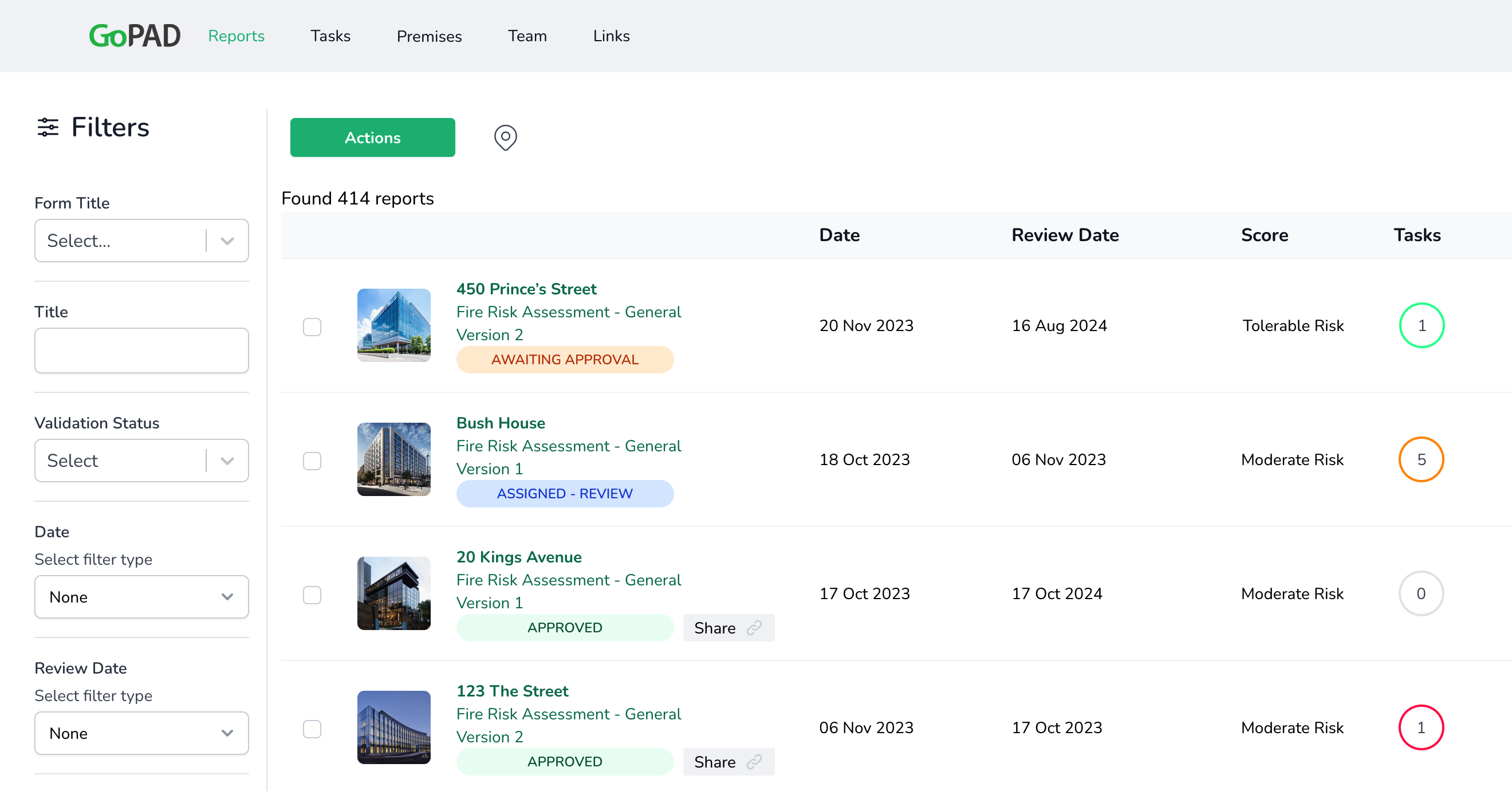
Task: Click the GoPAD logo
Action: coord(135,36)
